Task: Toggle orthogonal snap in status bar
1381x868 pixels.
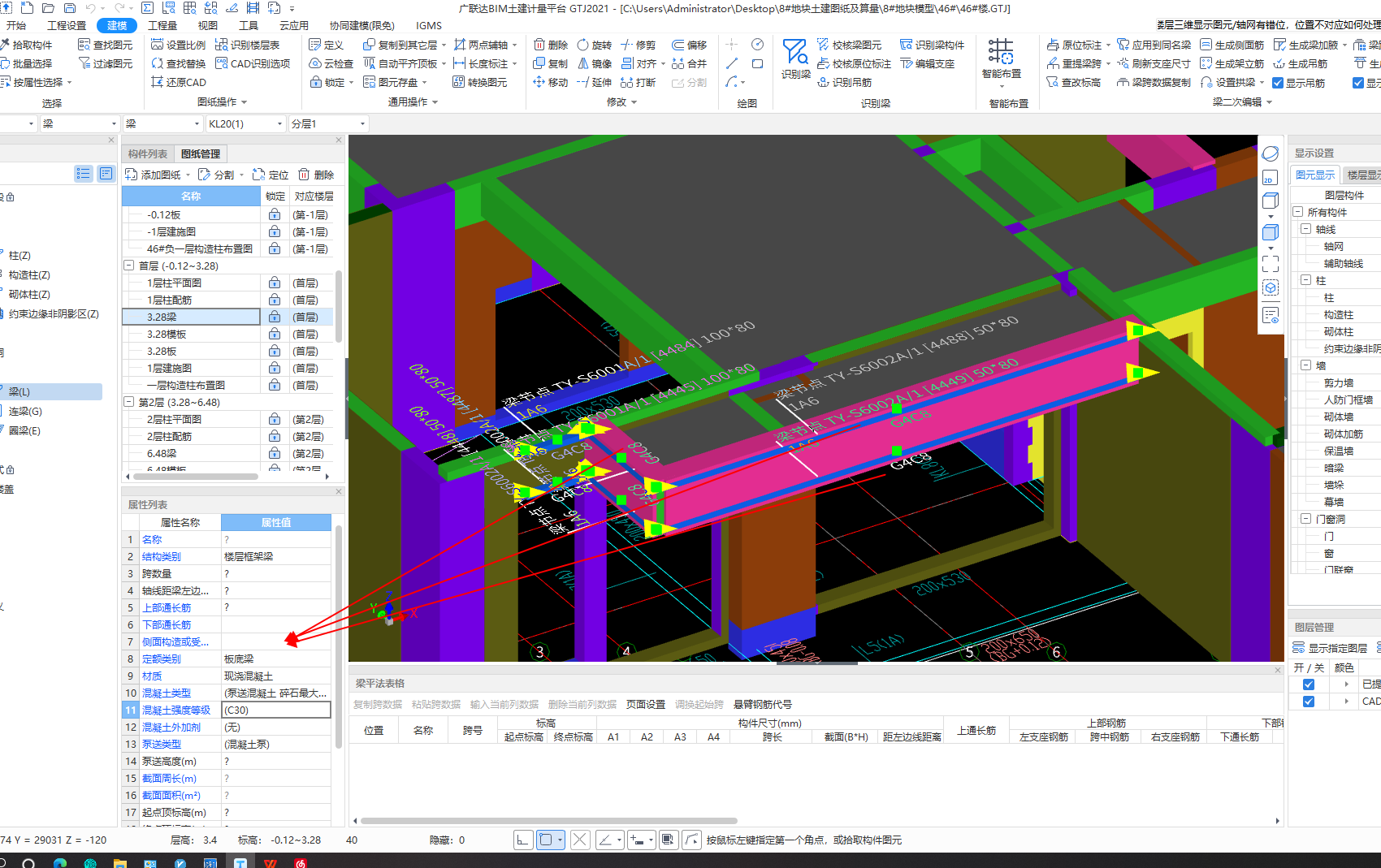Action: (x=523, y=840)
